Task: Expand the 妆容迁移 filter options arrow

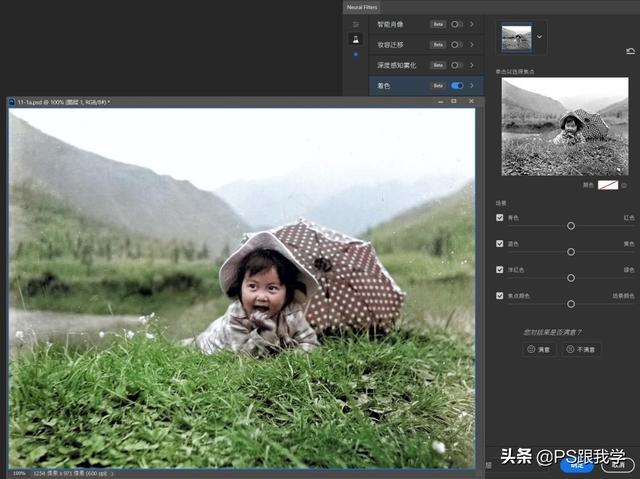Action: click(472, 44)
